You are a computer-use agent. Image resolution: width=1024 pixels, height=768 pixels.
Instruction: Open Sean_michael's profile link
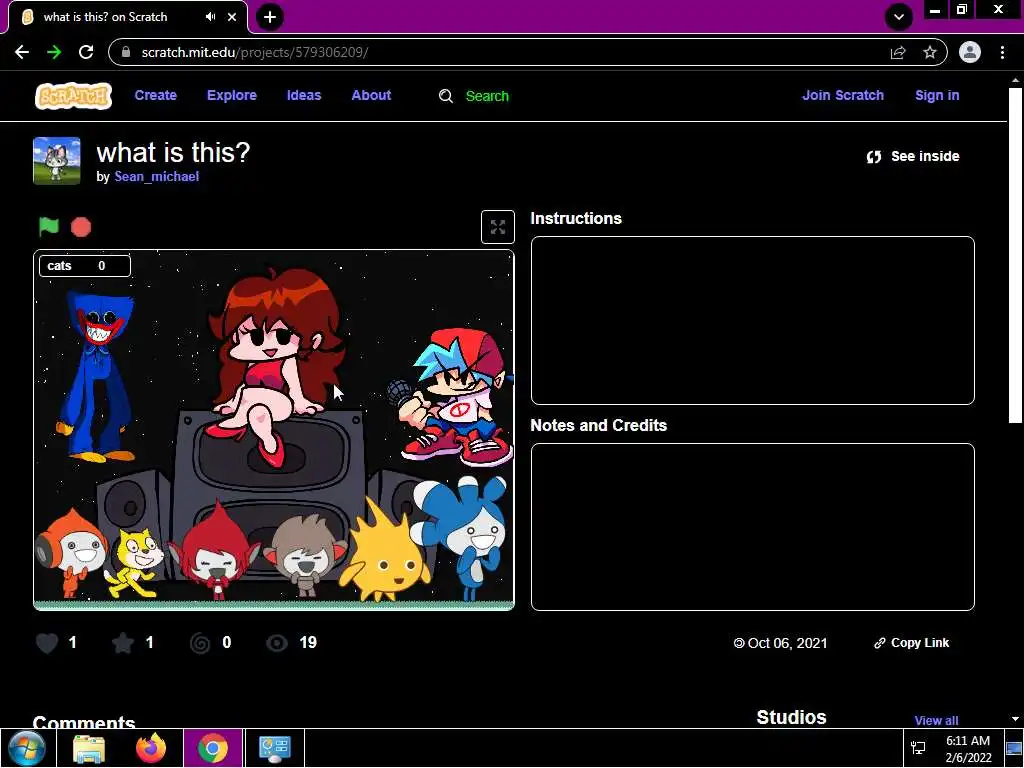click(157, 176)
